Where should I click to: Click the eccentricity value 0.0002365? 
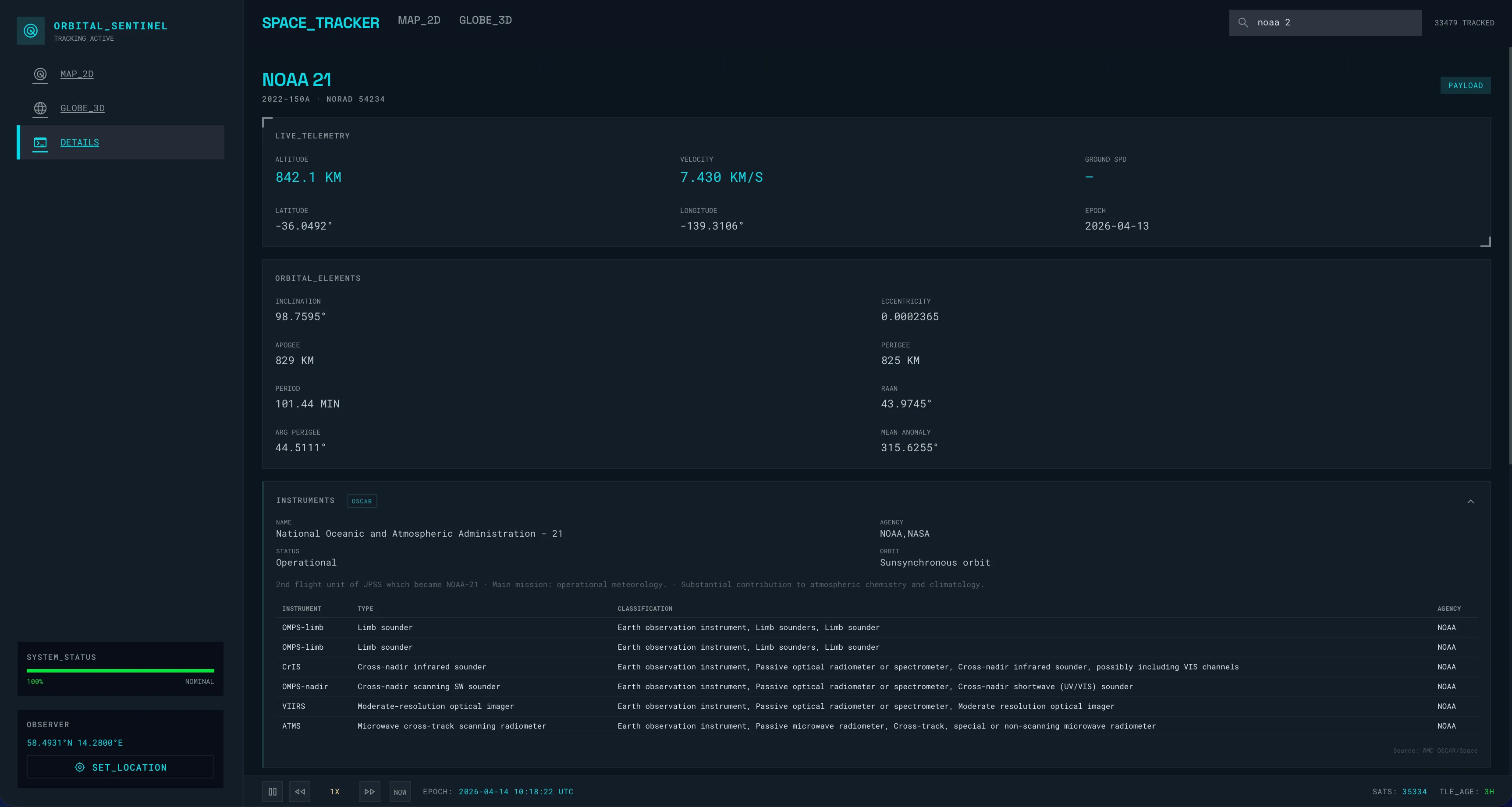909,317
